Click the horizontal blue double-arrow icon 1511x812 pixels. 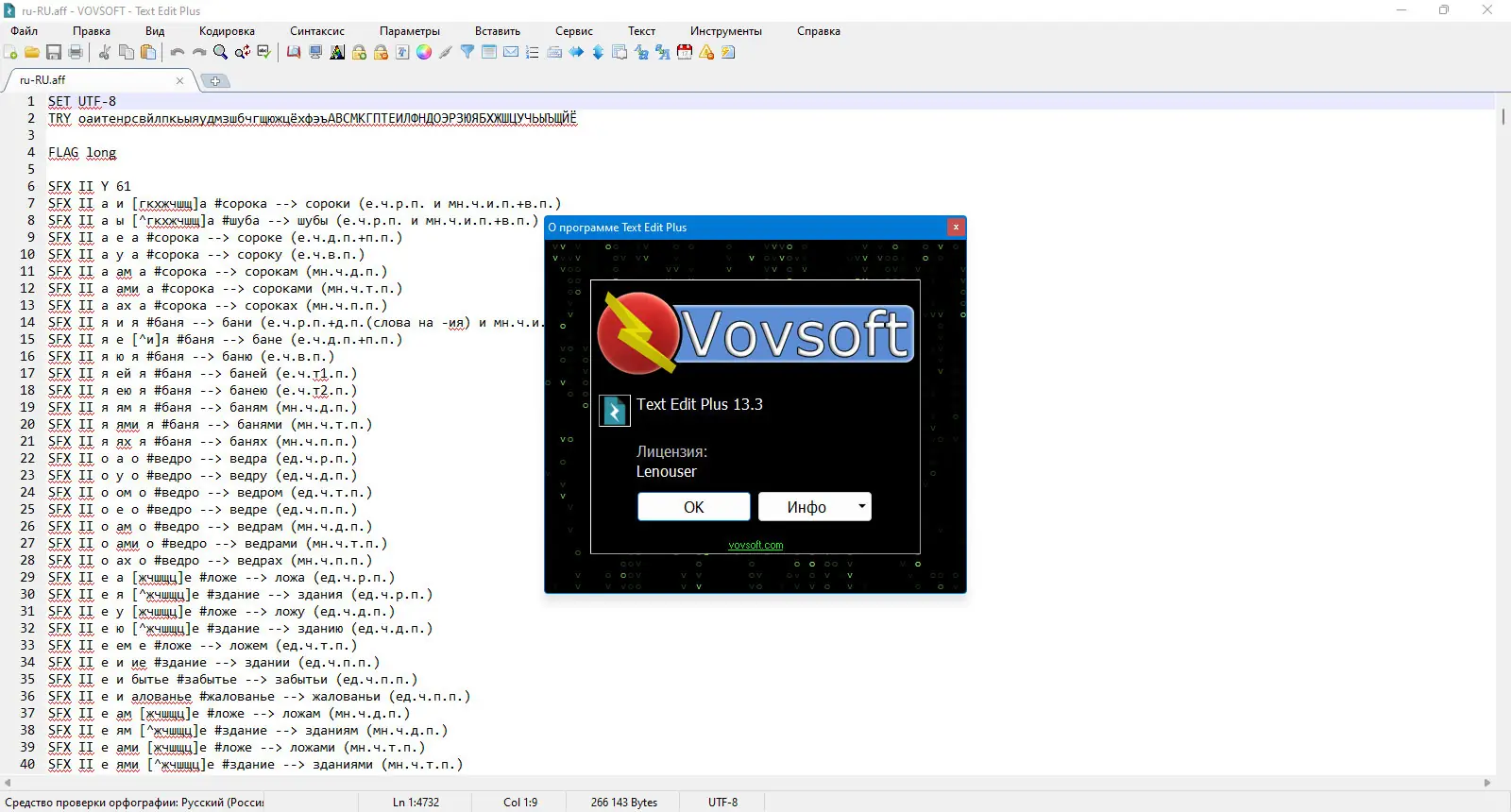coord(576,53)
